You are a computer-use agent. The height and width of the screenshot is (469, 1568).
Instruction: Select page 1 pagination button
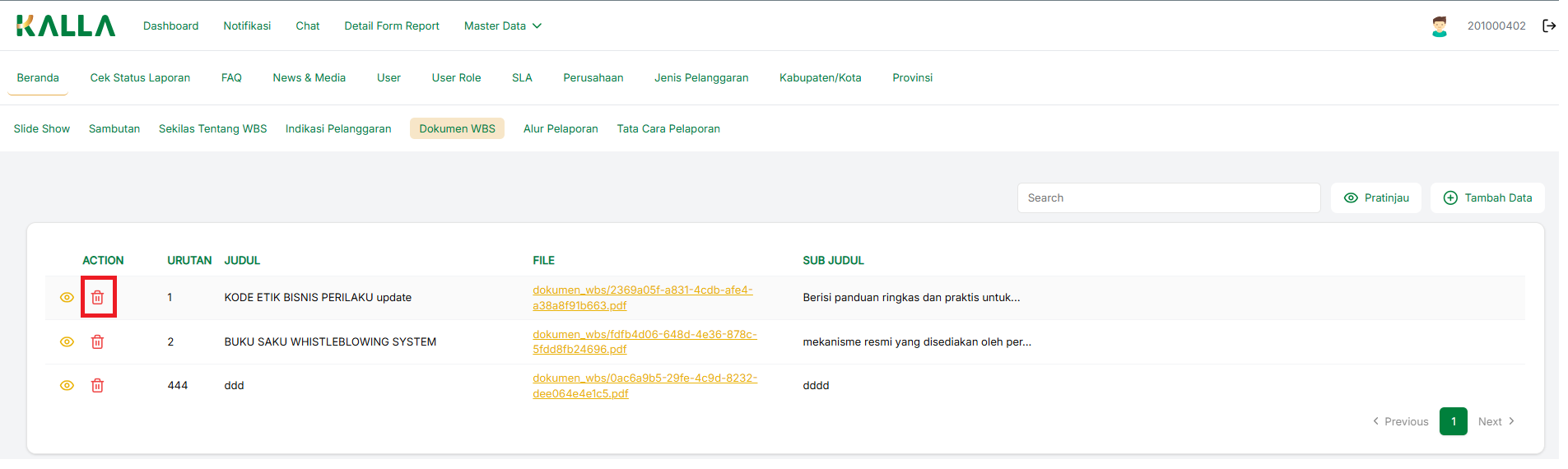[1453, 421]
